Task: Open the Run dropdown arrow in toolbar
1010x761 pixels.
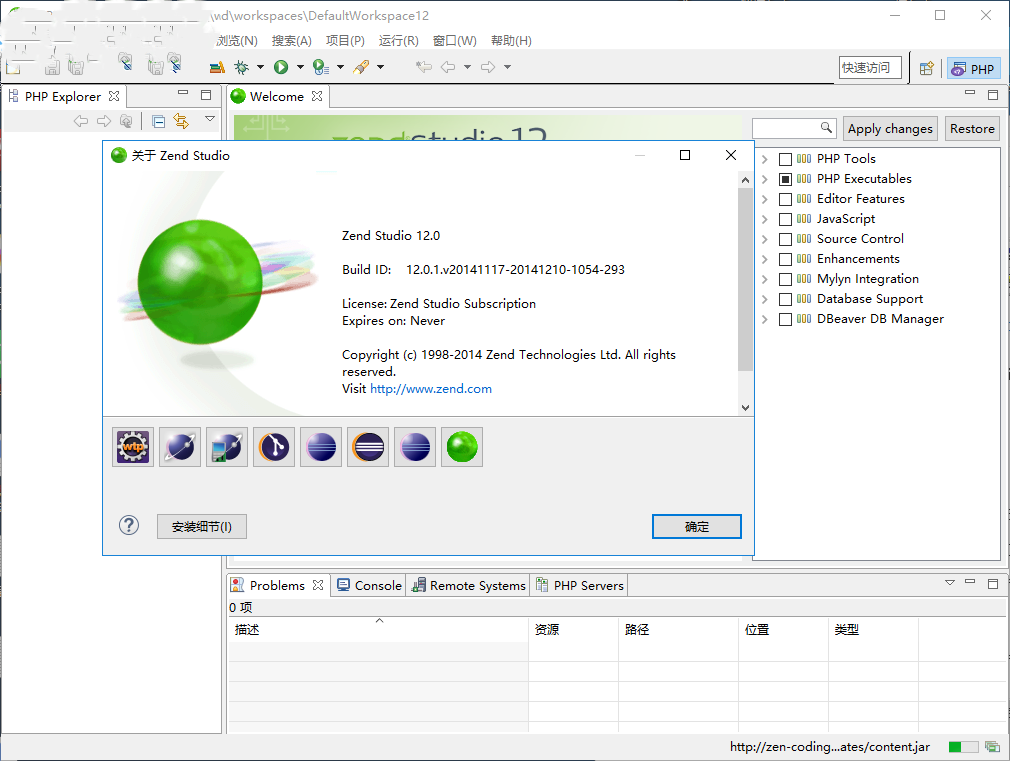Action: tap(300, 67)
